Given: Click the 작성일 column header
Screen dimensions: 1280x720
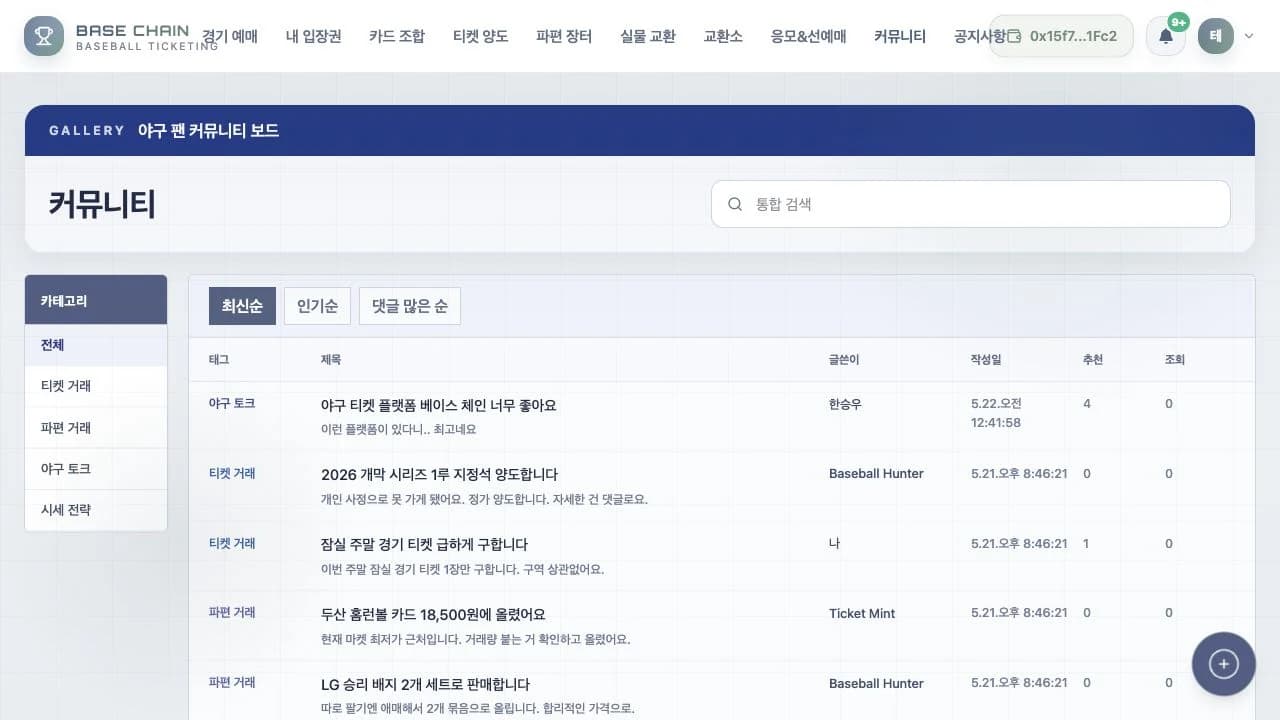Looking at the screenshot, I should [985, 359].
